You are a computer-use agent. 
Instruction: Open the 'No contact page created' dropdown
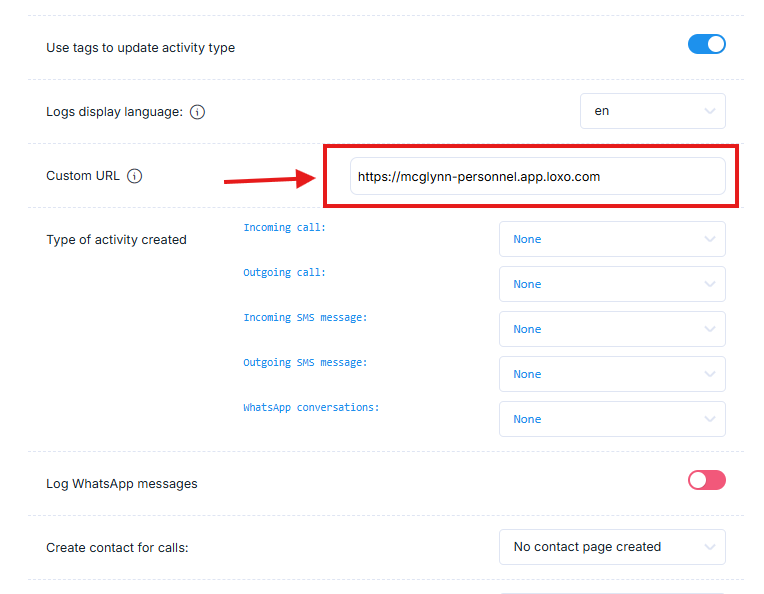(612, 547)
